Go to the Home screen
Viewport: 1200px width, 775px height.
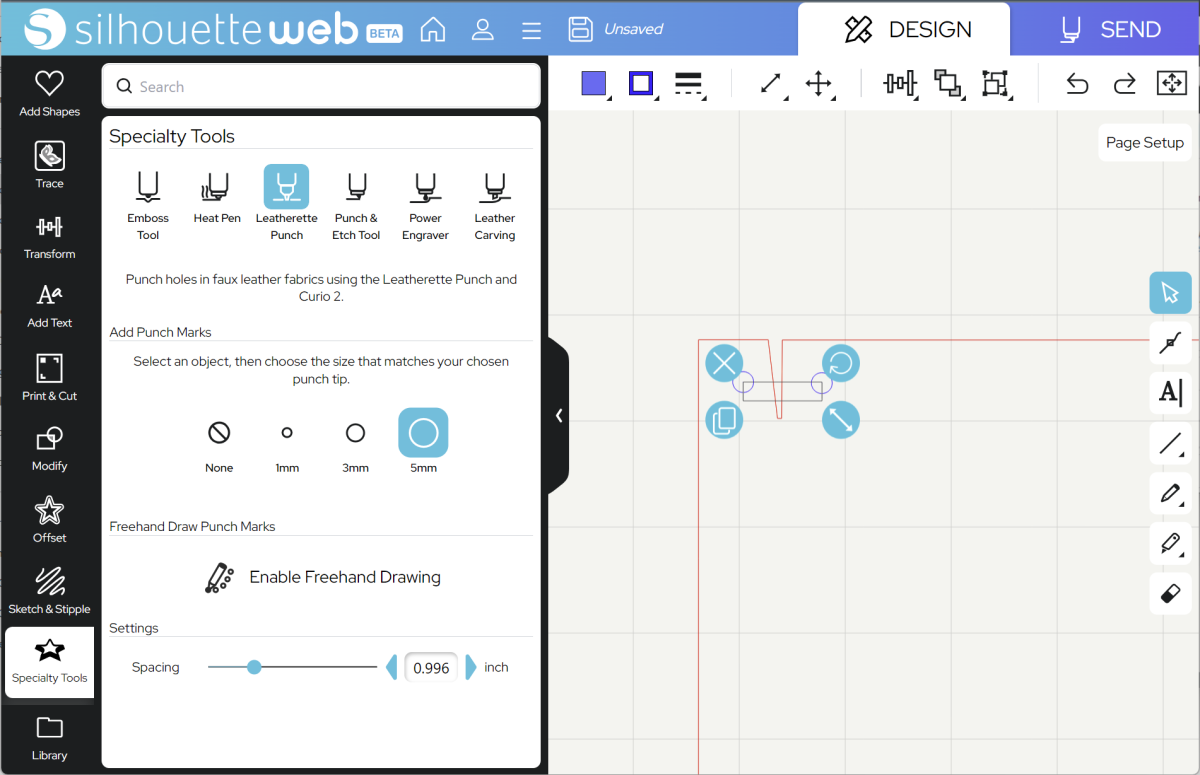[433, 29]
